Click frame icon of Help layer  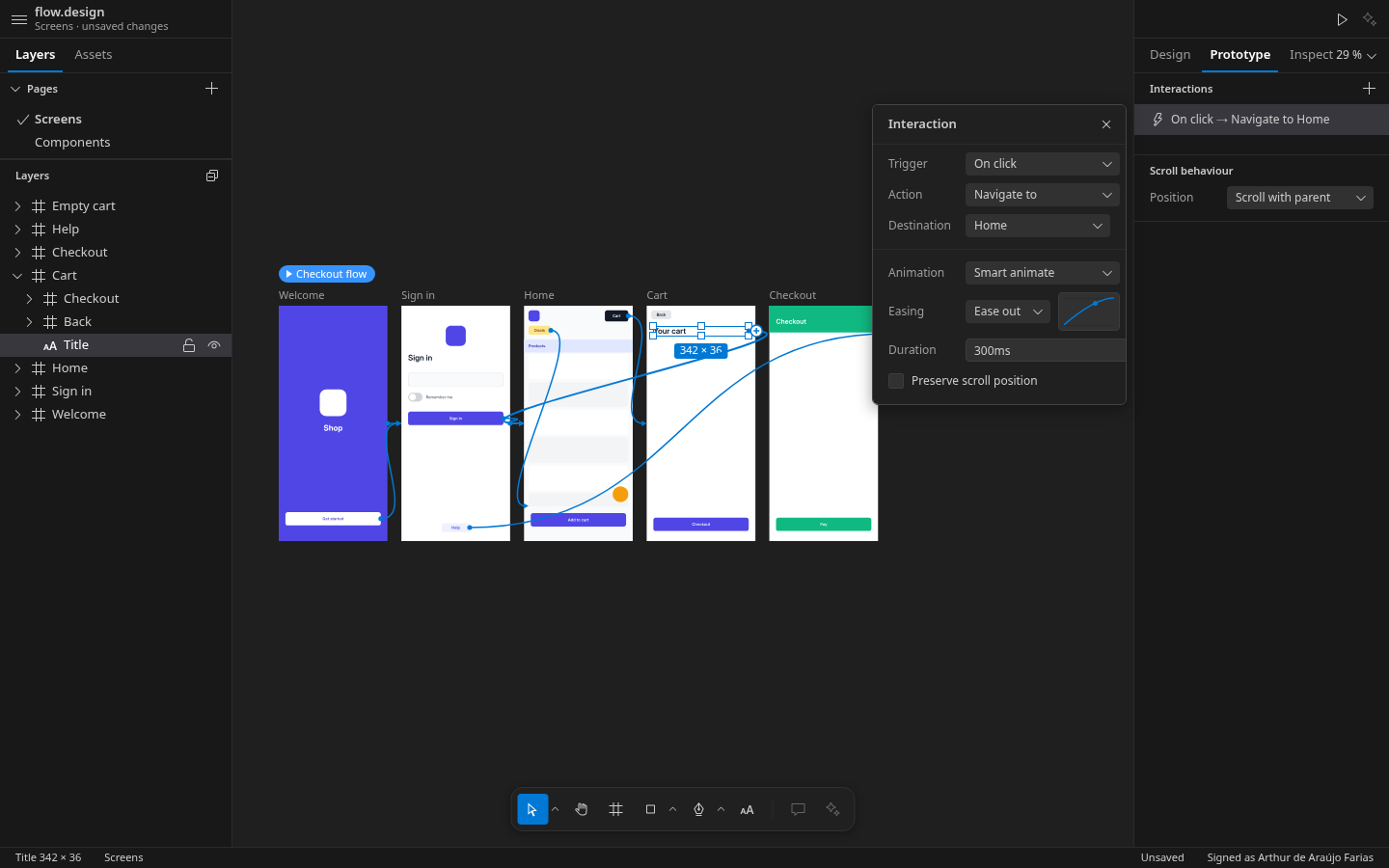[x=39, y=230]
